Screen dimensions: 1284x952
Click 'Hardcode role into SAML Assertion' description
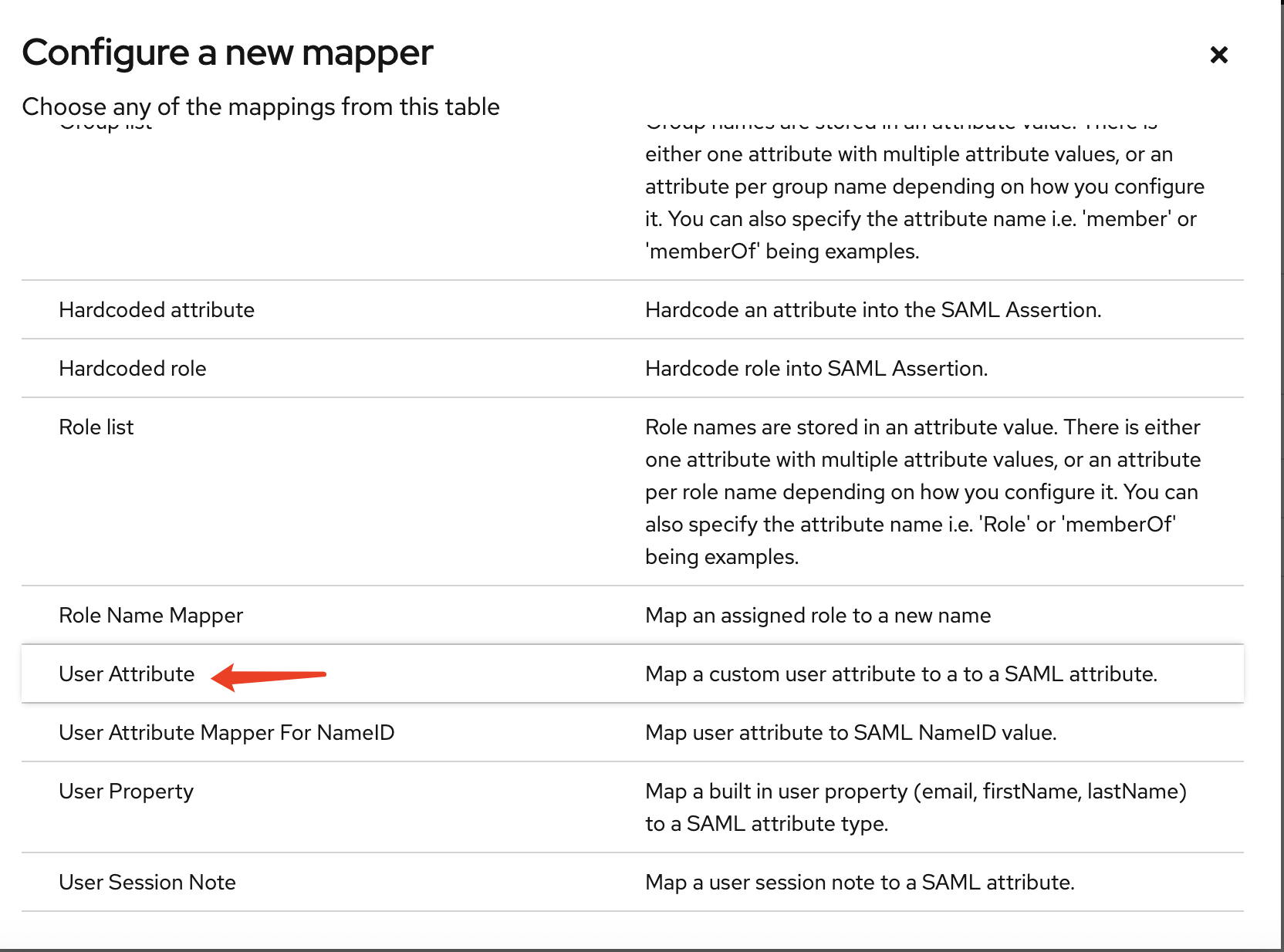click(816, 369)
